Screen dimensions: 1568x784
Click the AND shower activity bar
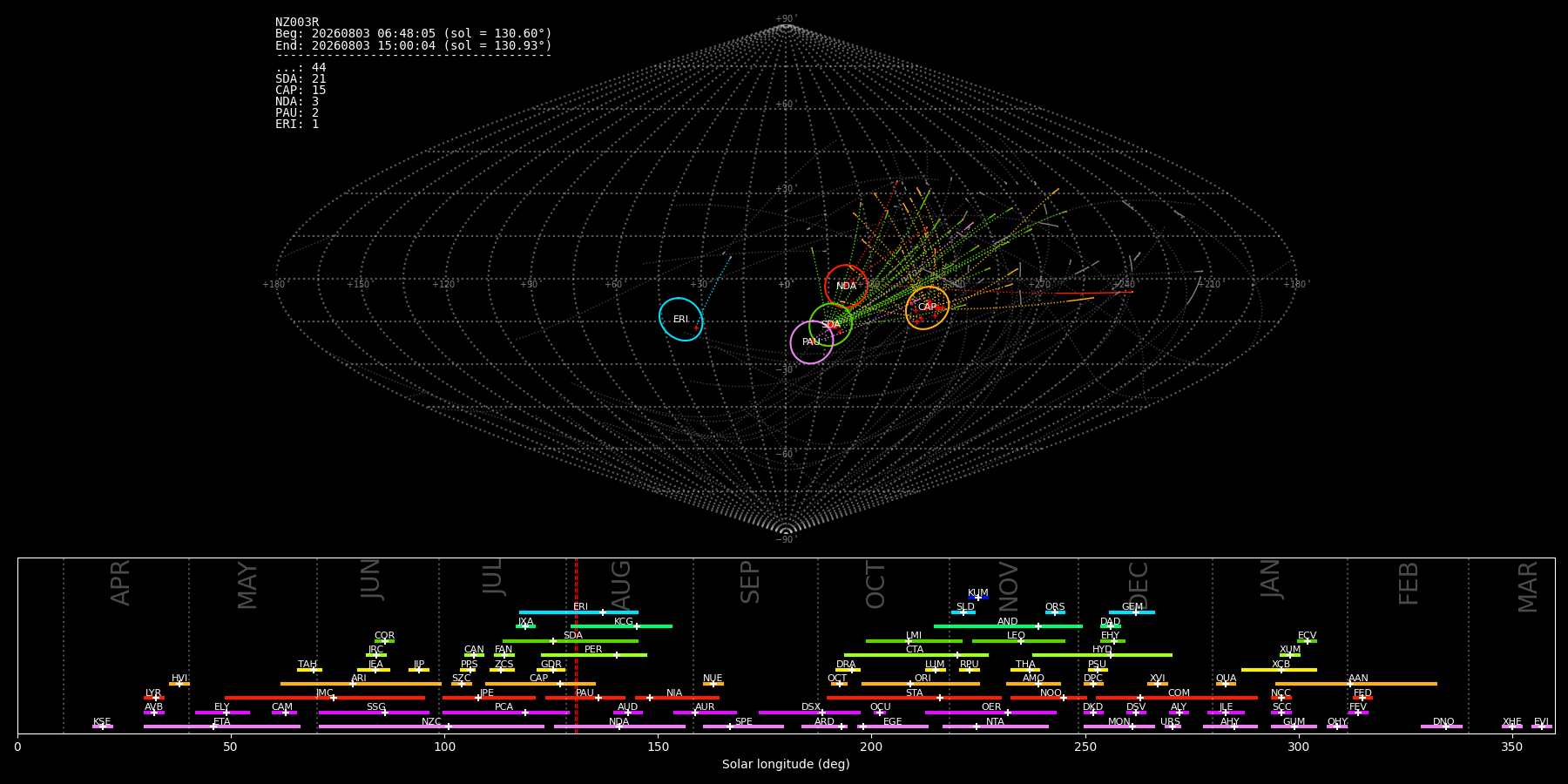1008,626
